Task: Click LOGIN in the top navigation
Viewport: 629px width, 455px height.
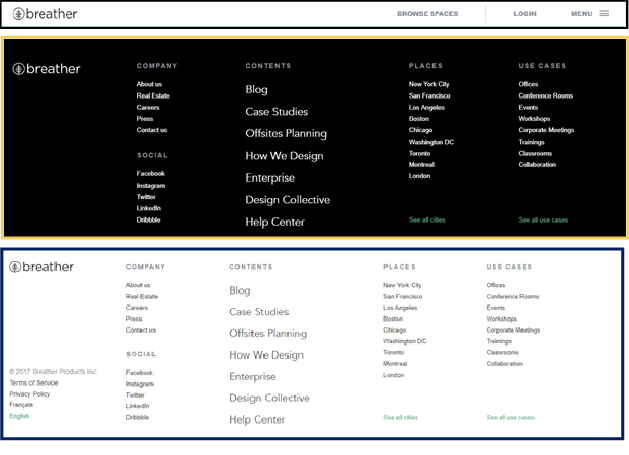Action: pyautogui.click(x=524, y=14)
